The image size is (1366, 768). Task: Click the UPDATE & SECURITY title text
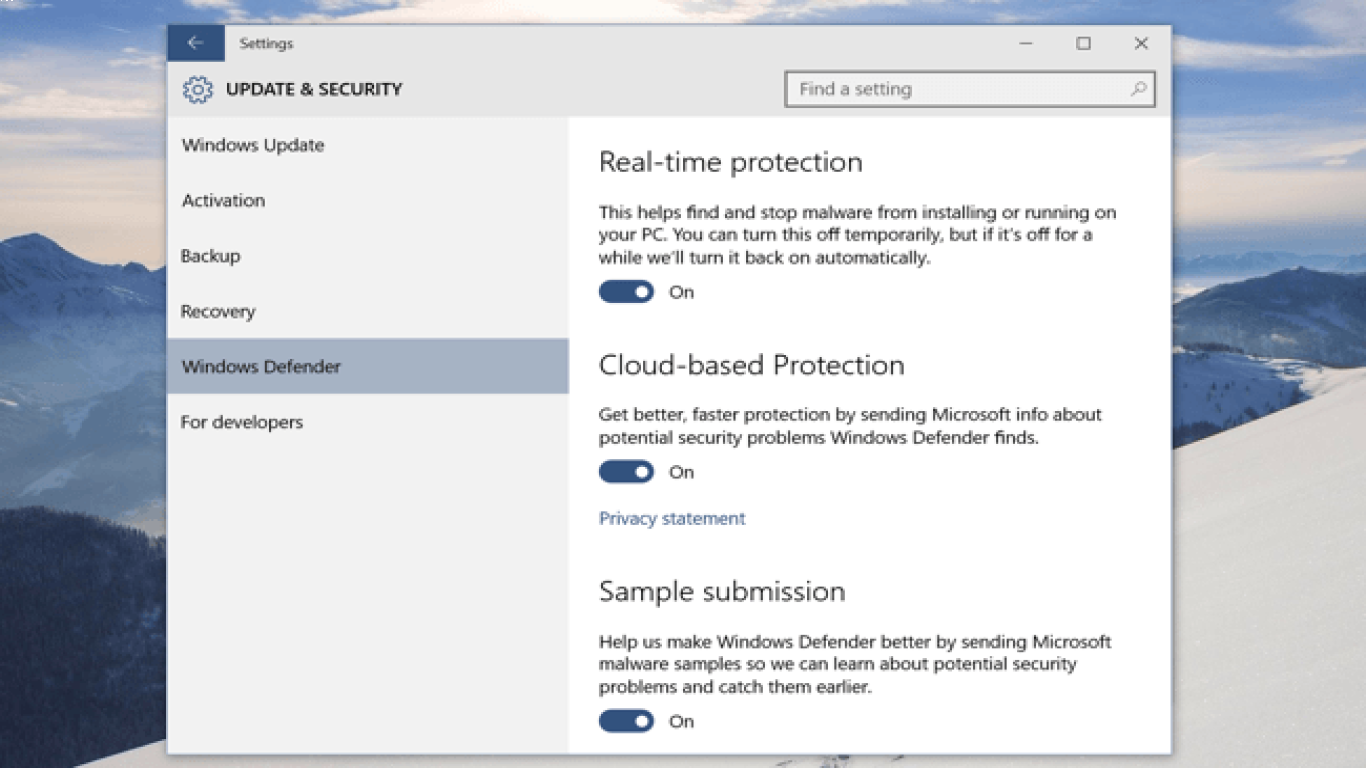click(x=314, y=89)
